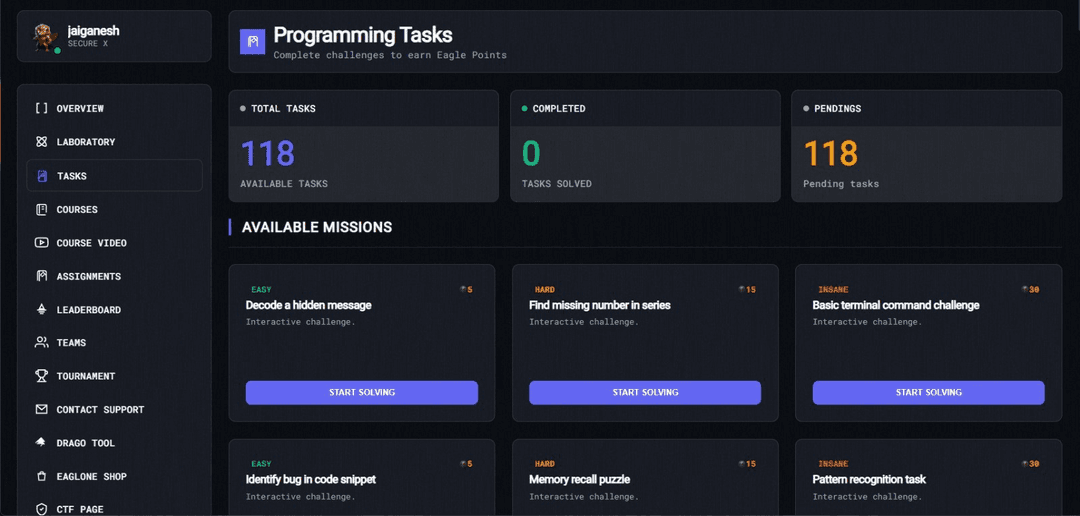The width and height of the screenshot is (1080, 516).
Task: Select the Memory recall puzzle card
Action: [645, 479]
